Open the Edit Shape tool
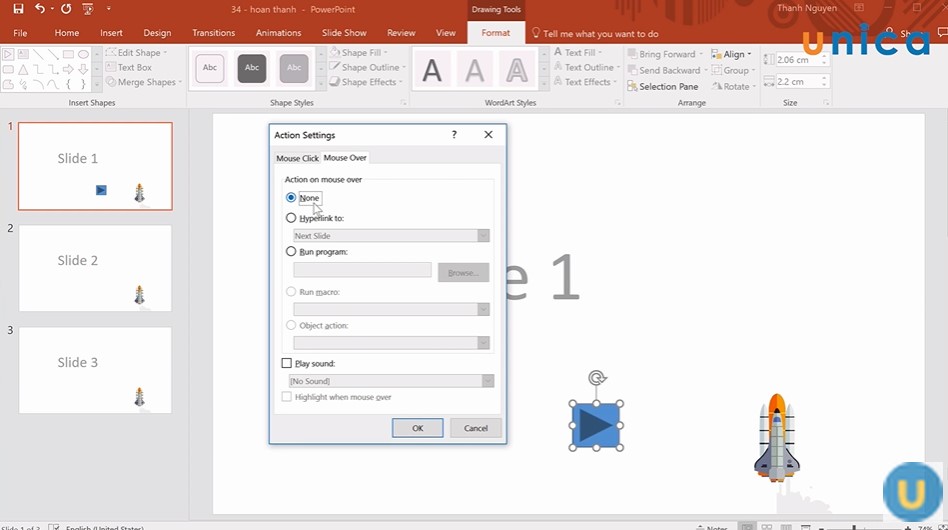 point(137,53)
